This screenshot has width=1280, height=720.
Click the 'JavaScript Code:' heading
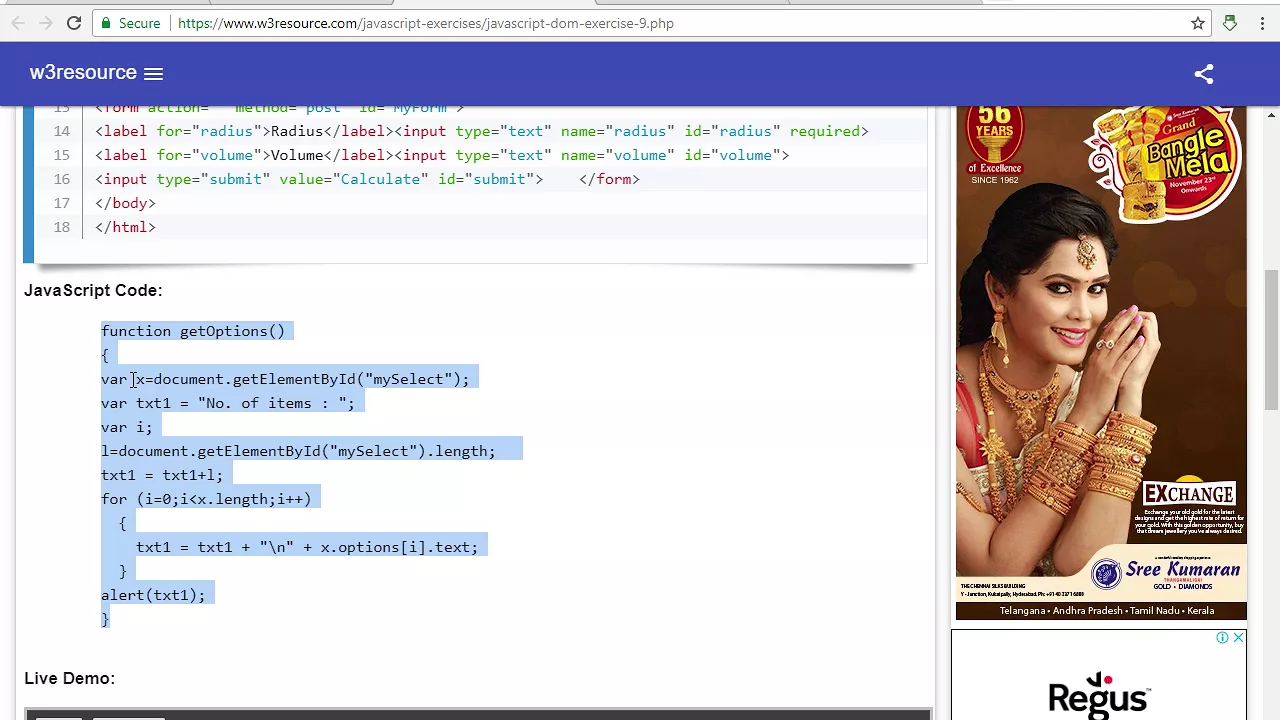93,290
